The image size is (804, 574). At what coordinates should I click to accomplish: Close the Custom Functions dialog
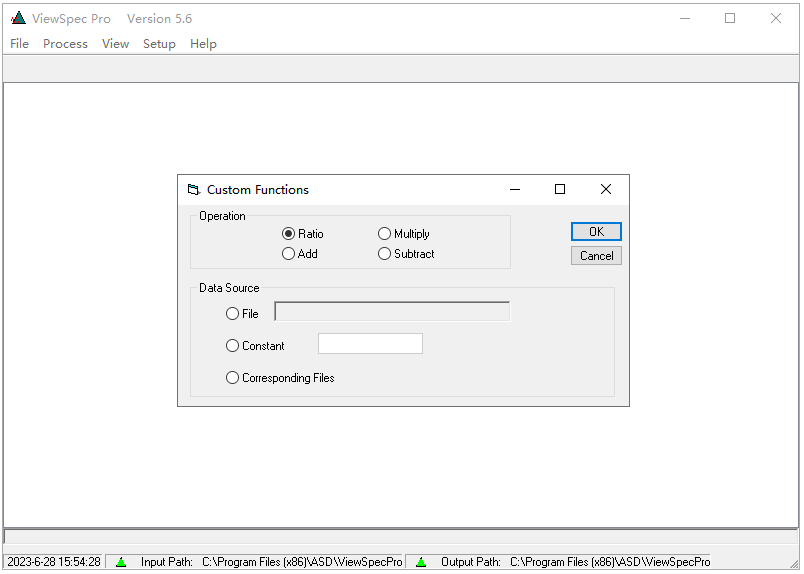coord(606,190)
